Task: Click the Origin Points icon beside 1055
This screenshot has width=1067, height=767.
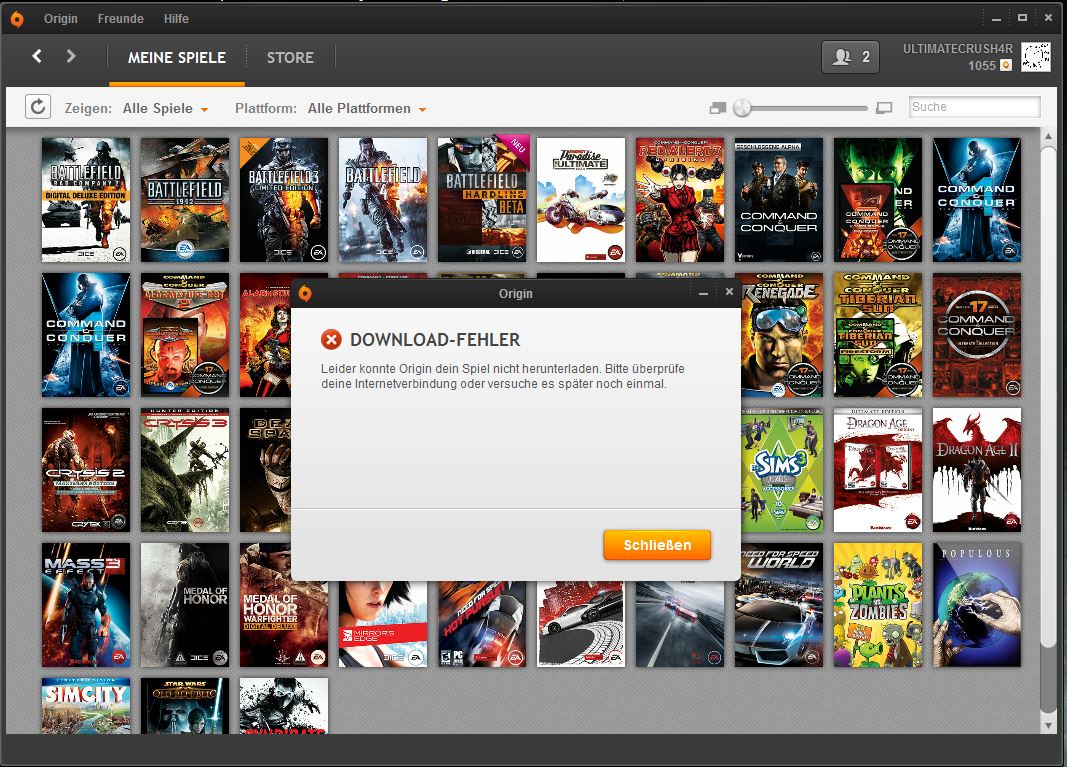Action: [1006, 65]
